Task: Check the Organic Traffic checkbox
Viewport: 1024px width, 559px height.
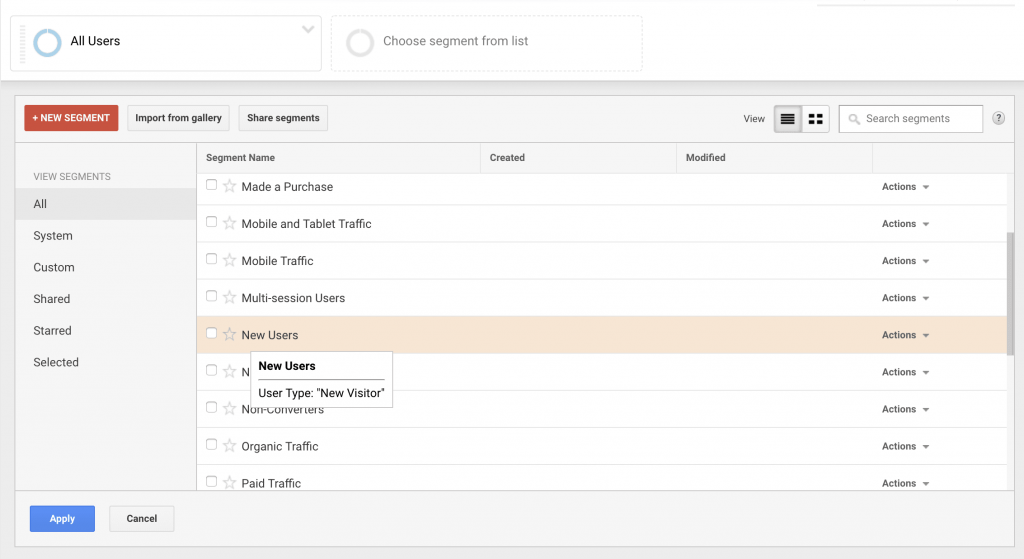Action: 212,445
